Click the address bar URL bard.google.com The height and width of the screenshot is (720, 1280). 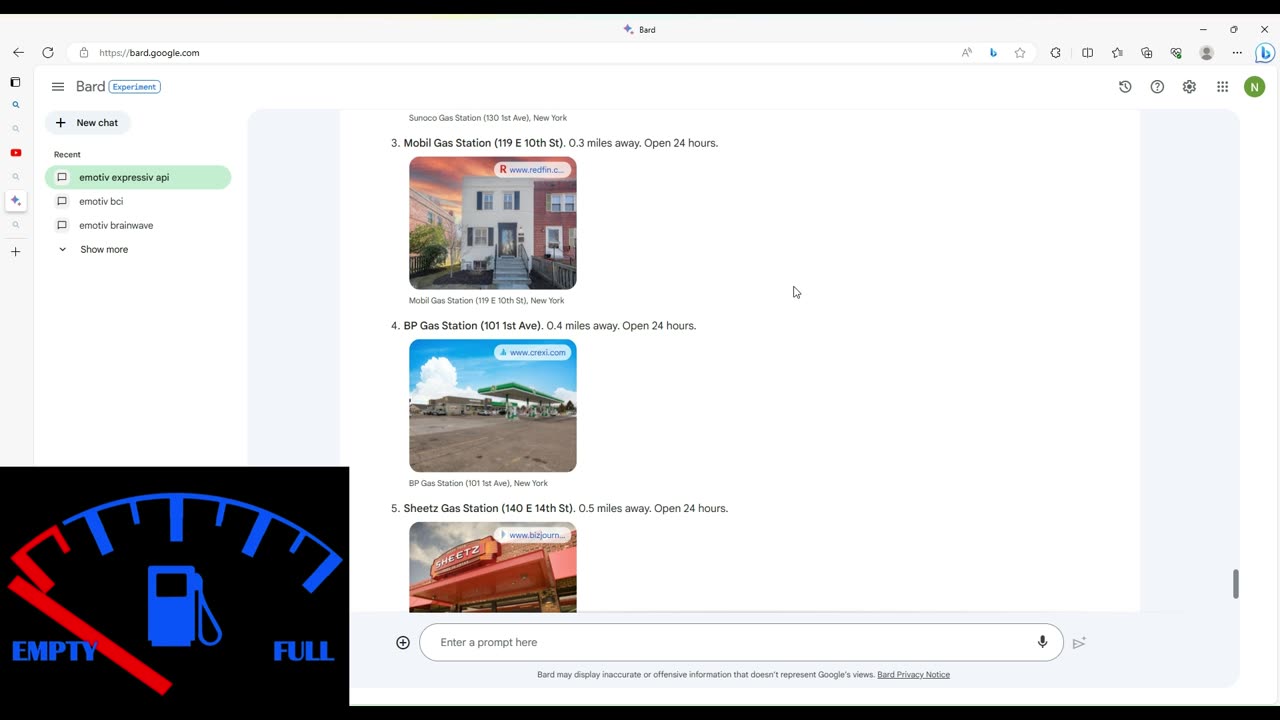[149, 53]
